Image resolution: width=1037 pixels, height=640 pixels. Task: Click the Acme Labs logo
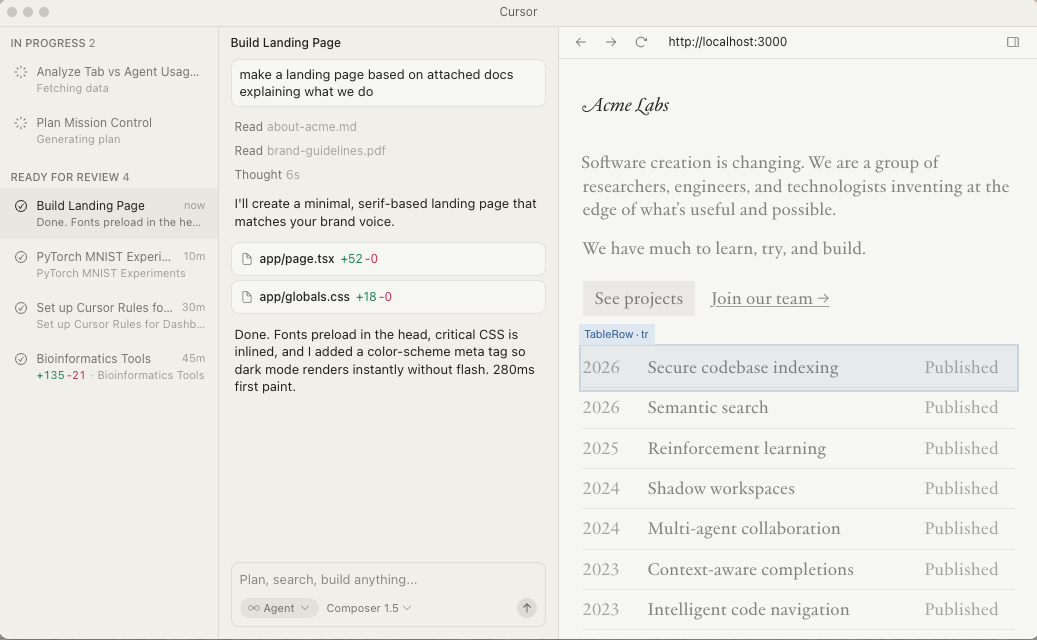(x=626, y=105)
